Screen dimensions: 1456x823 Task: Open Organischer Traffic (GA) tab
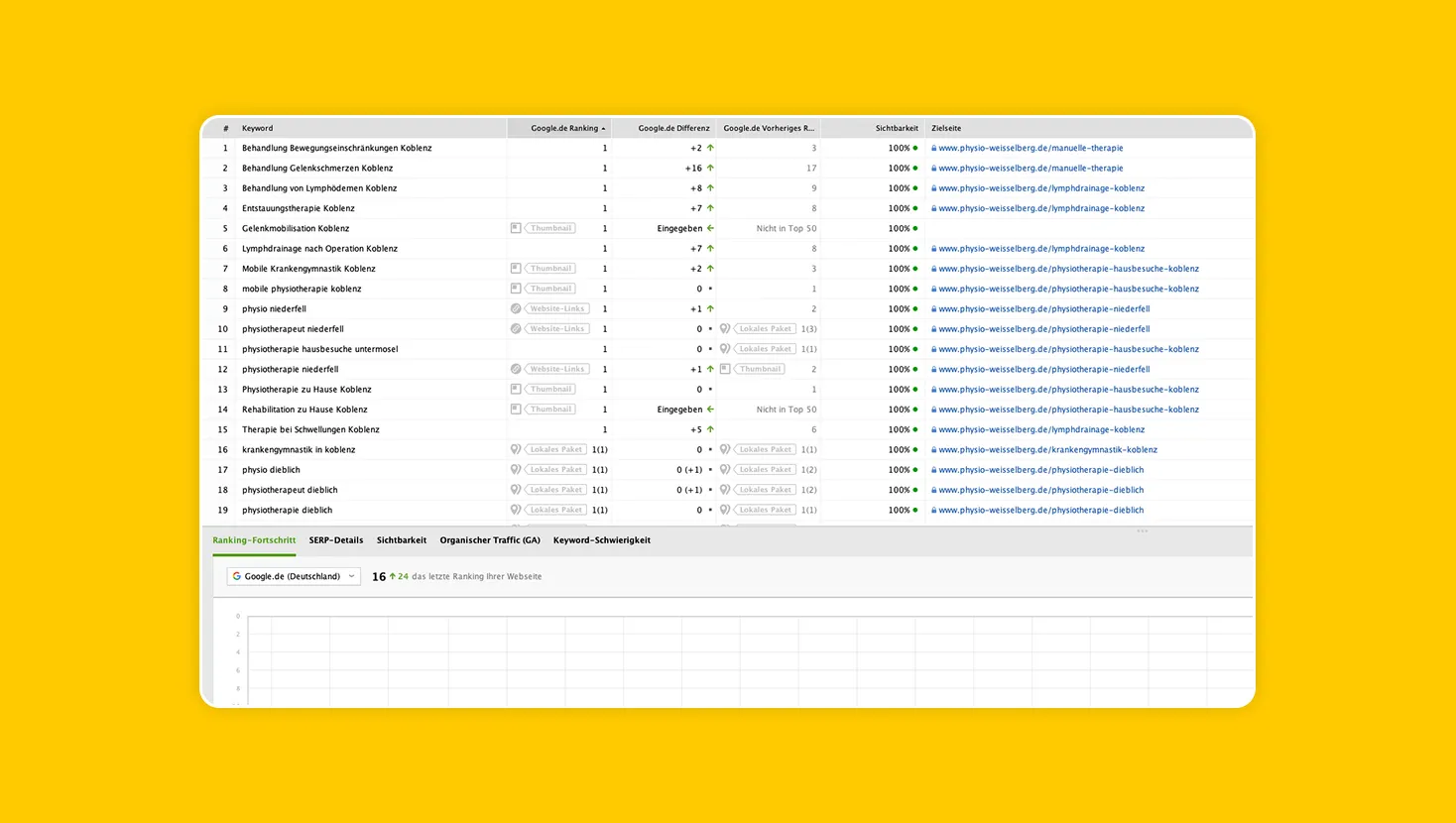click(x=490, y=540)
